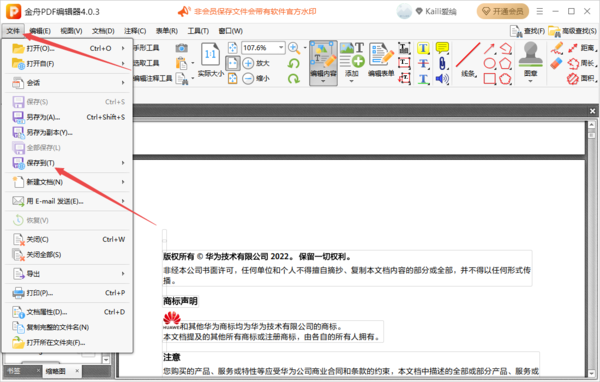Click the Distance (距离) measure tool
The image size is (600, 382).
[x=582, y=48]
